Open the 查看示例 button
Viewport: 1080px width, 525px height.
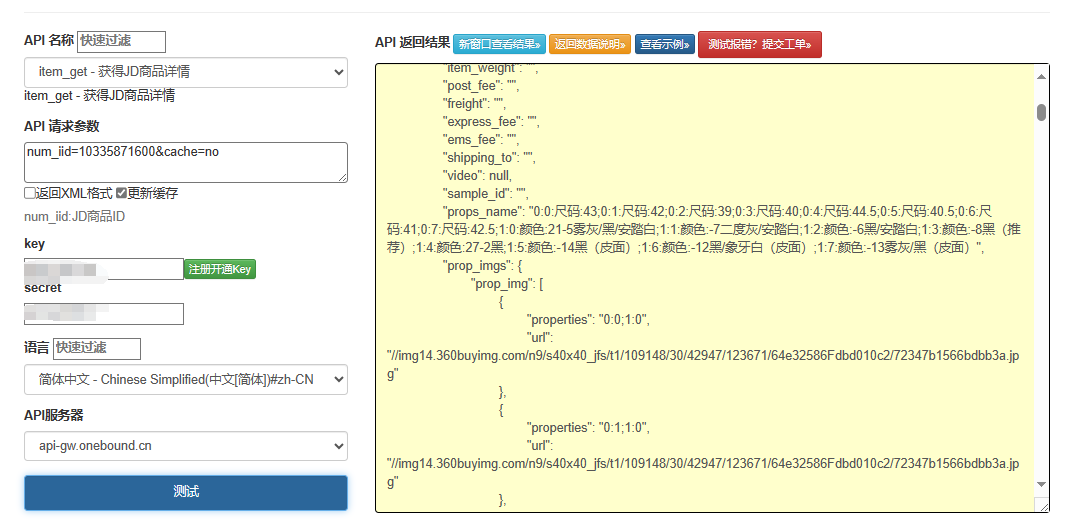(x=665, y=44)
